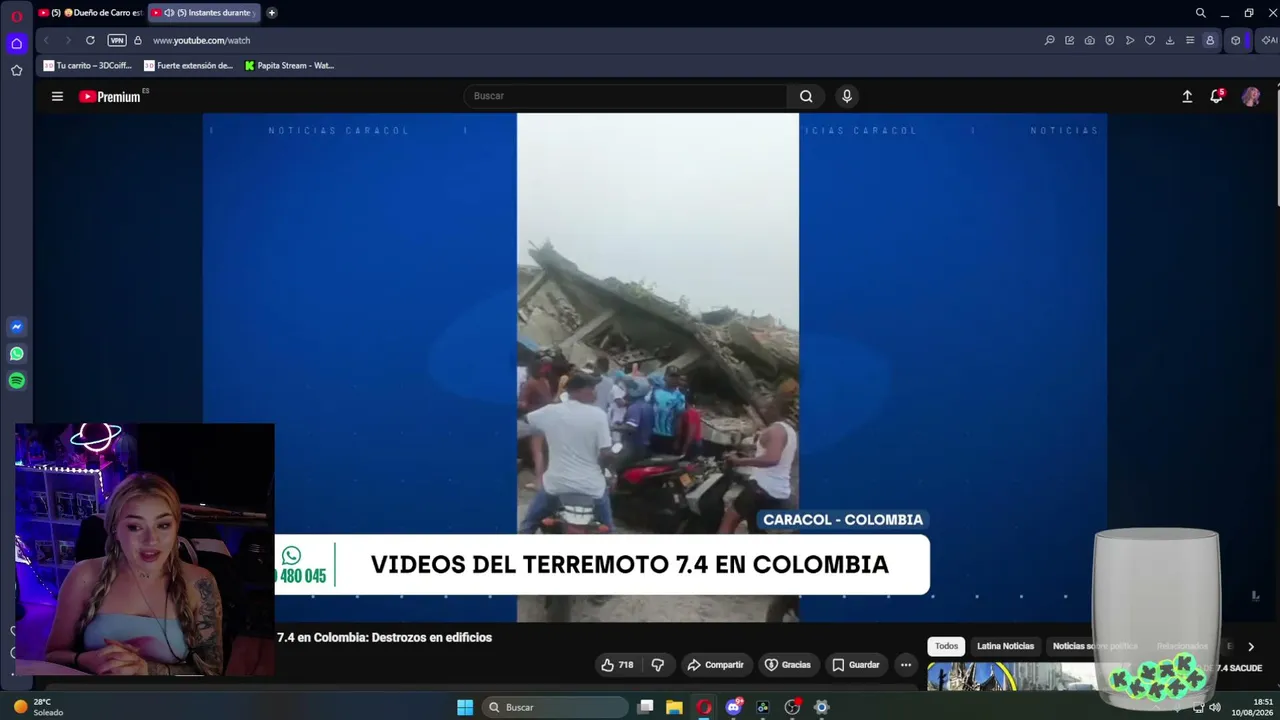This screenshot has width=1280, height=720.
Task: Take a snapshot with the camera icon
Action: [1089, 40]
